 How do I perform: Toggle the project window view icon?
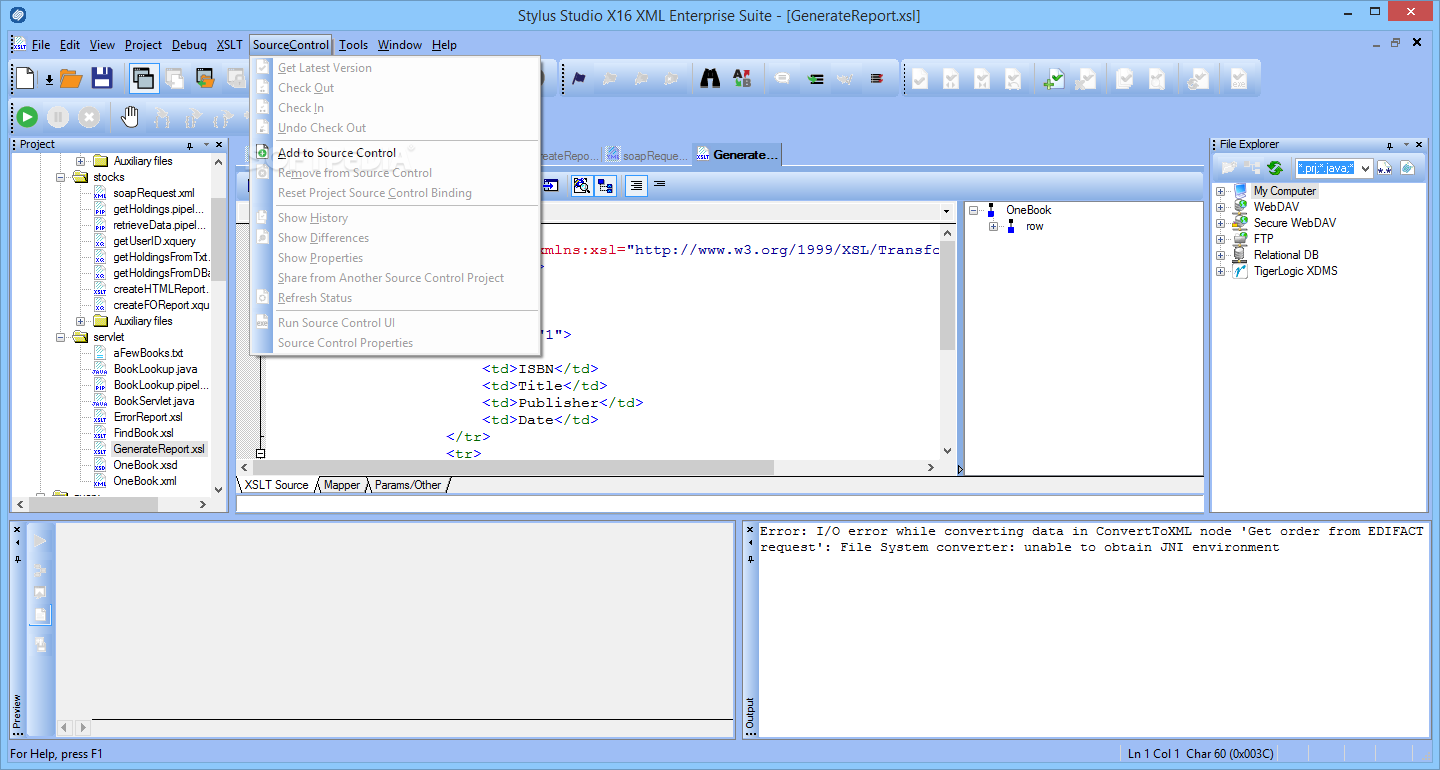143,78
